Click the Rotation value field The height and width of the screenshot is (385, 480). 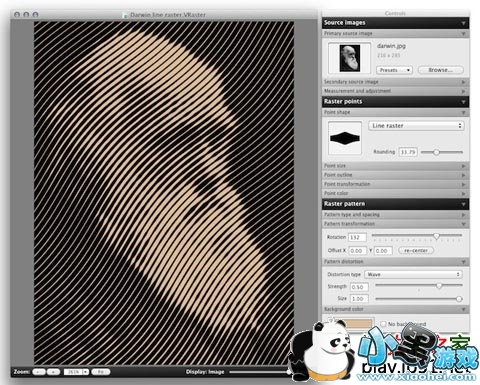(357, 237)
